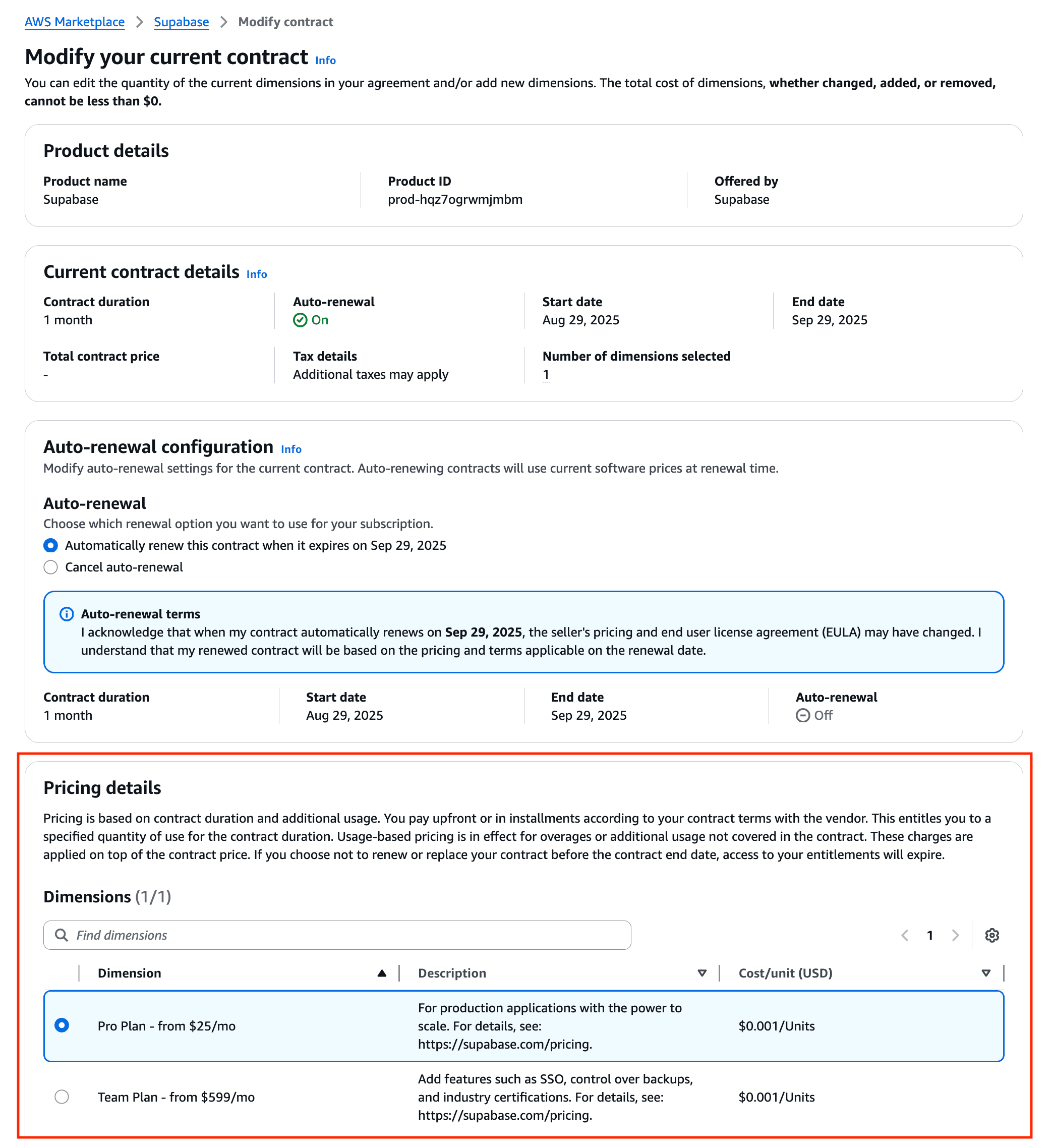The image size is (1053, 1148).
Task: Open the supabase.com/pricing link for Pro Plan
Action: tap(505, 1044)
